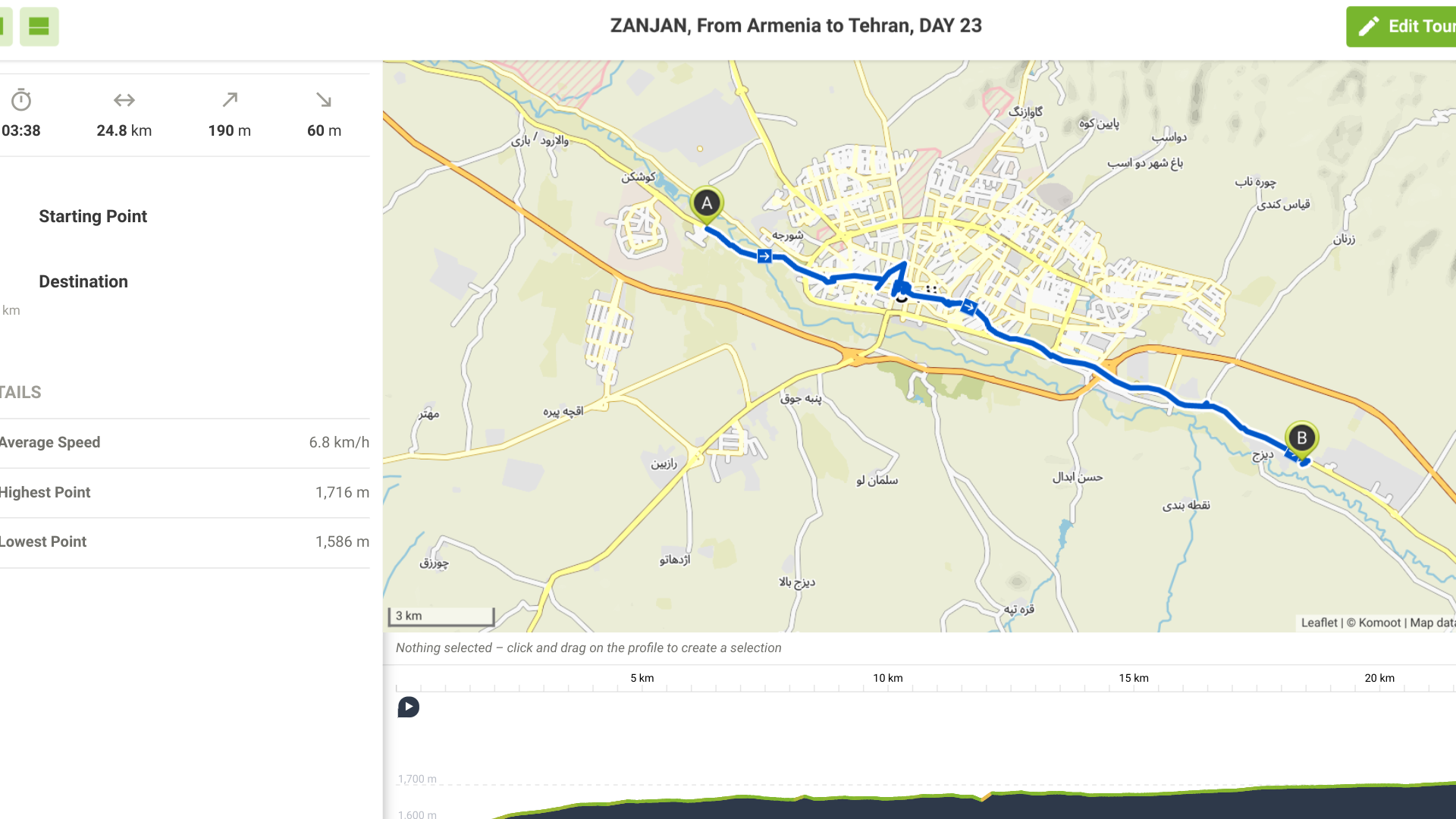Screen dimensions: 1456x819
Task: Click the Highest Point detail row
Action: [184, 493]
